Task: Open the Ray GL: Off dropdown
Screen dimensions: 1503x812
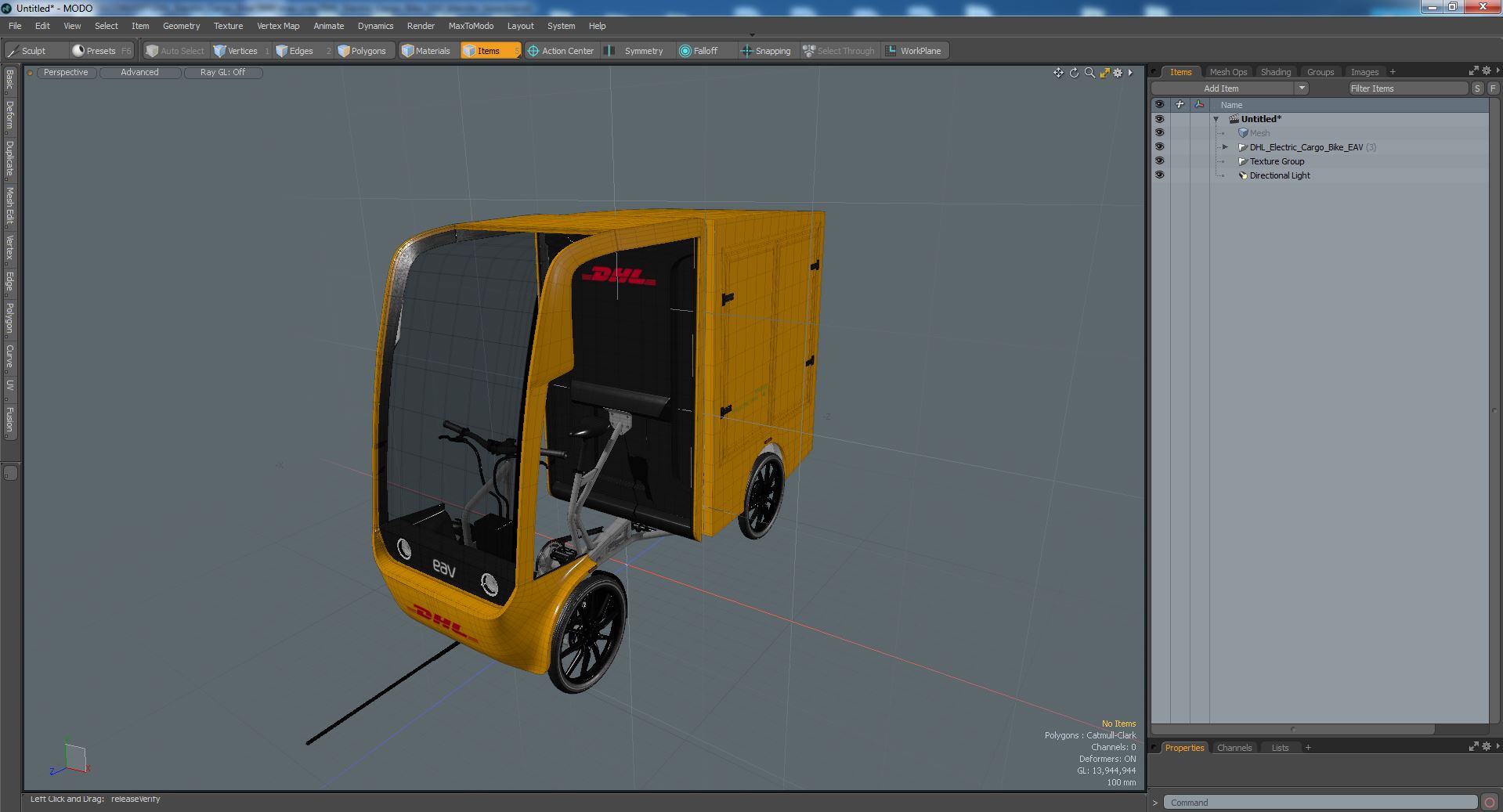Action: point(222,72)
